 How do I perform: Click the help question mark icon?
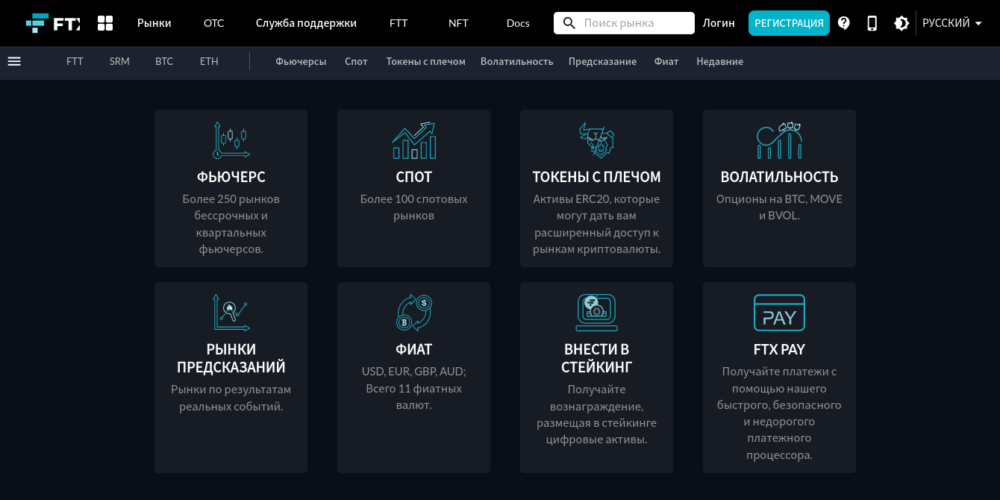pos(844,23)
